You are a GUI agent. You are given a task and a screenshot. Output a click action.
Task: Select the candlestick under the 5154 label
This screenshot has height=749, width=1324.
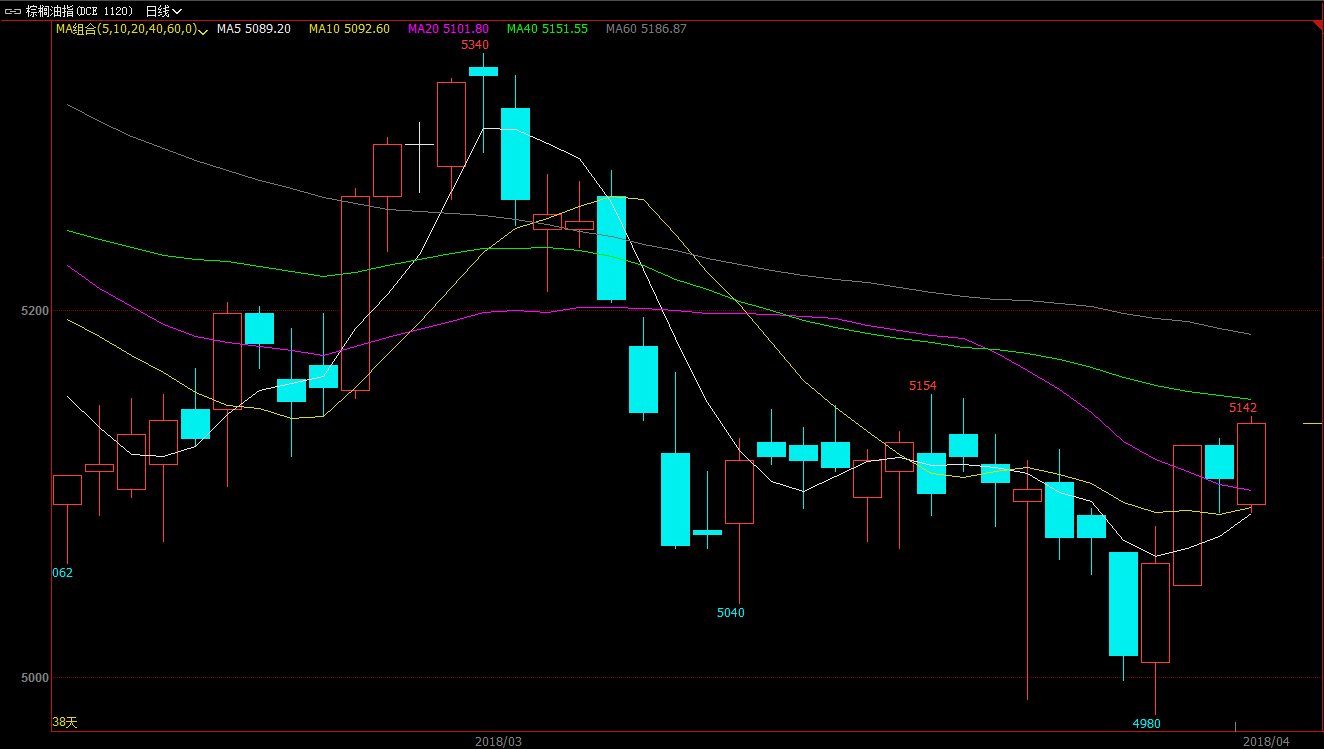point(931,473)
